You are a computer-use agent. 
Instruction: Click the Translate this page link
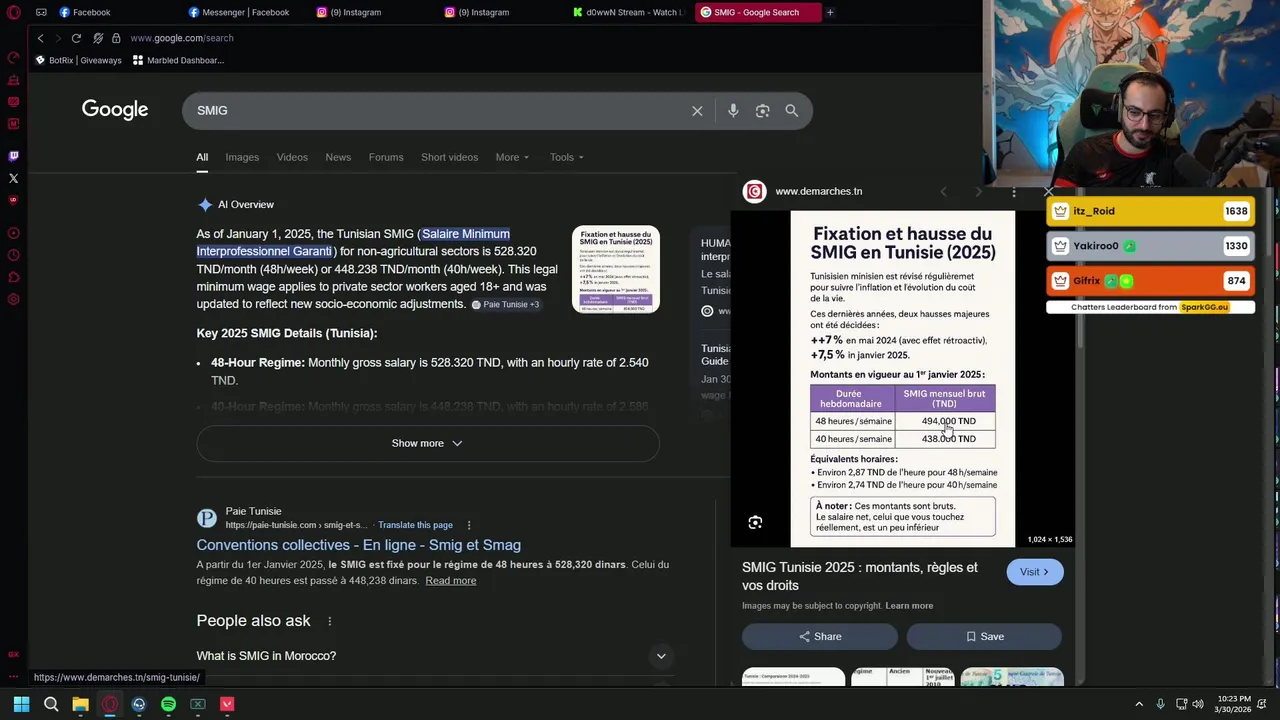tap(415, 525)
